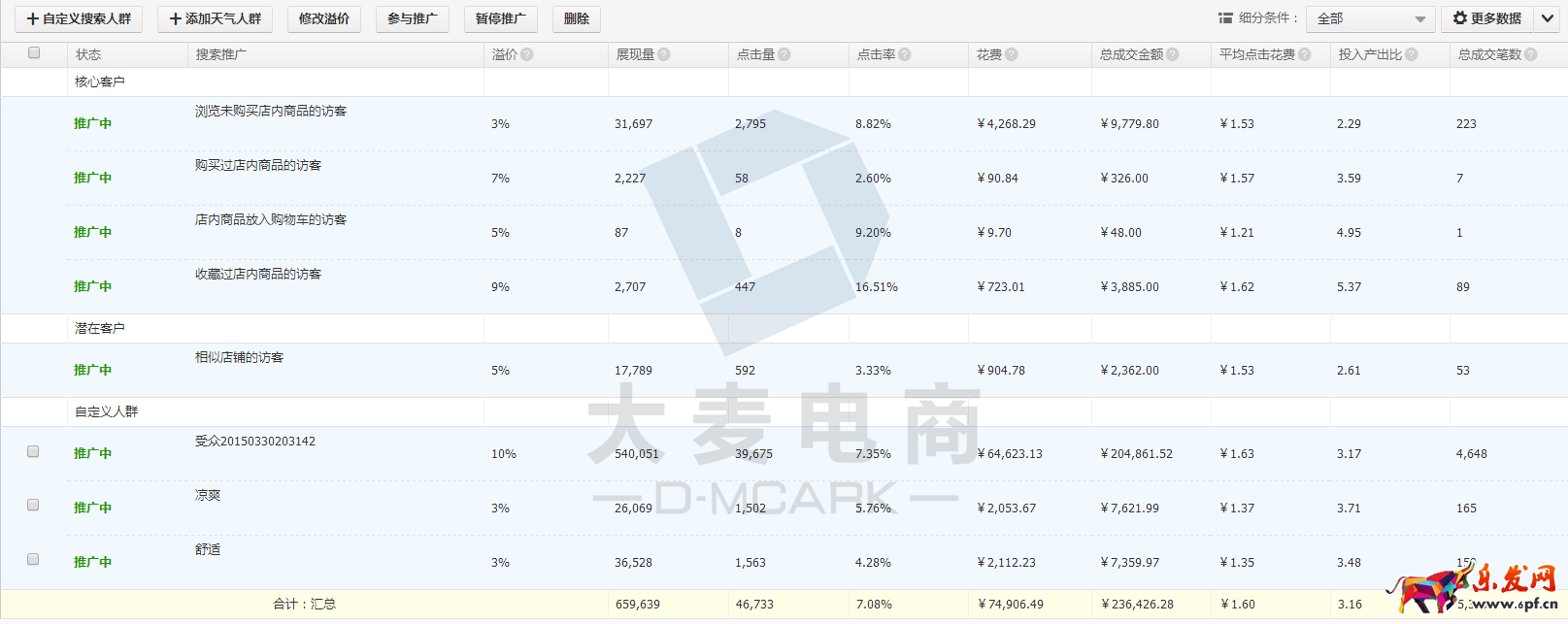Screen dimensions: 1568x624
Task: Click the help icon beside 点击率
Action: [x=905, y=55]
